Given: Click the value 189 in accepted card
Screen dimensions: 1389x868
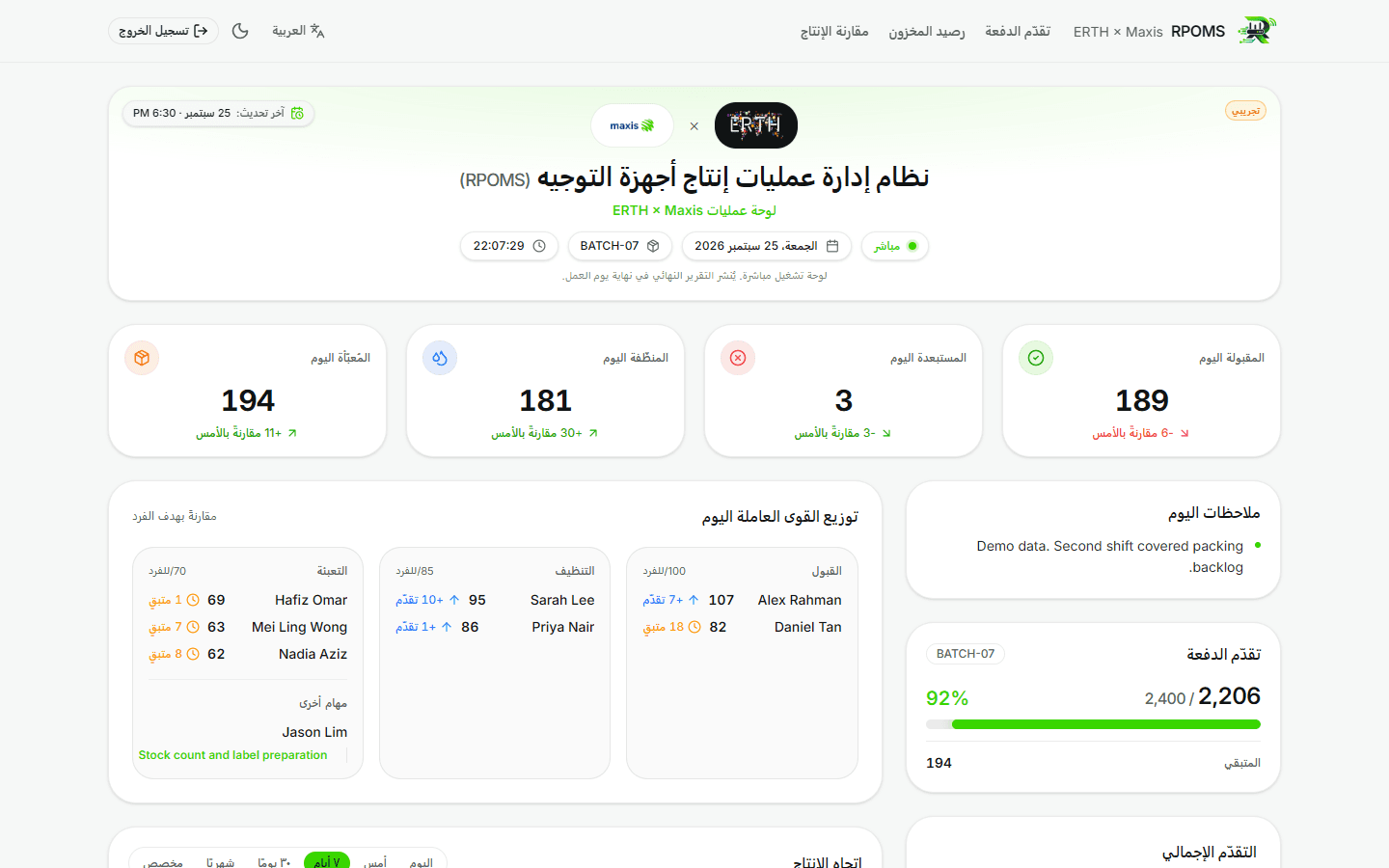Looking at the screenshot, I should pyautogui.click(x=1142, y=400).
